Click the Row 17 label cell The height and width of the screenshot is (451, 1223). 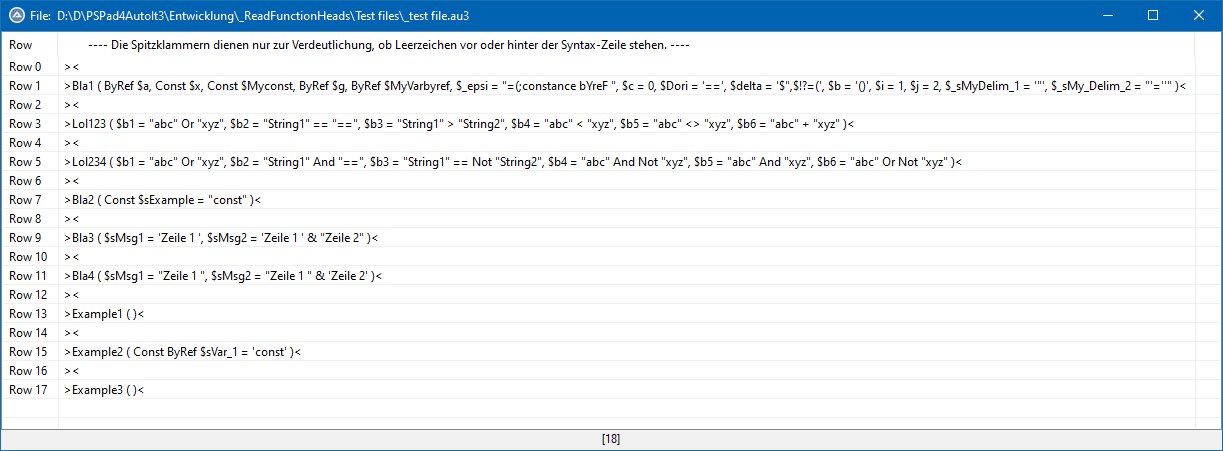[x=28, y=390]
